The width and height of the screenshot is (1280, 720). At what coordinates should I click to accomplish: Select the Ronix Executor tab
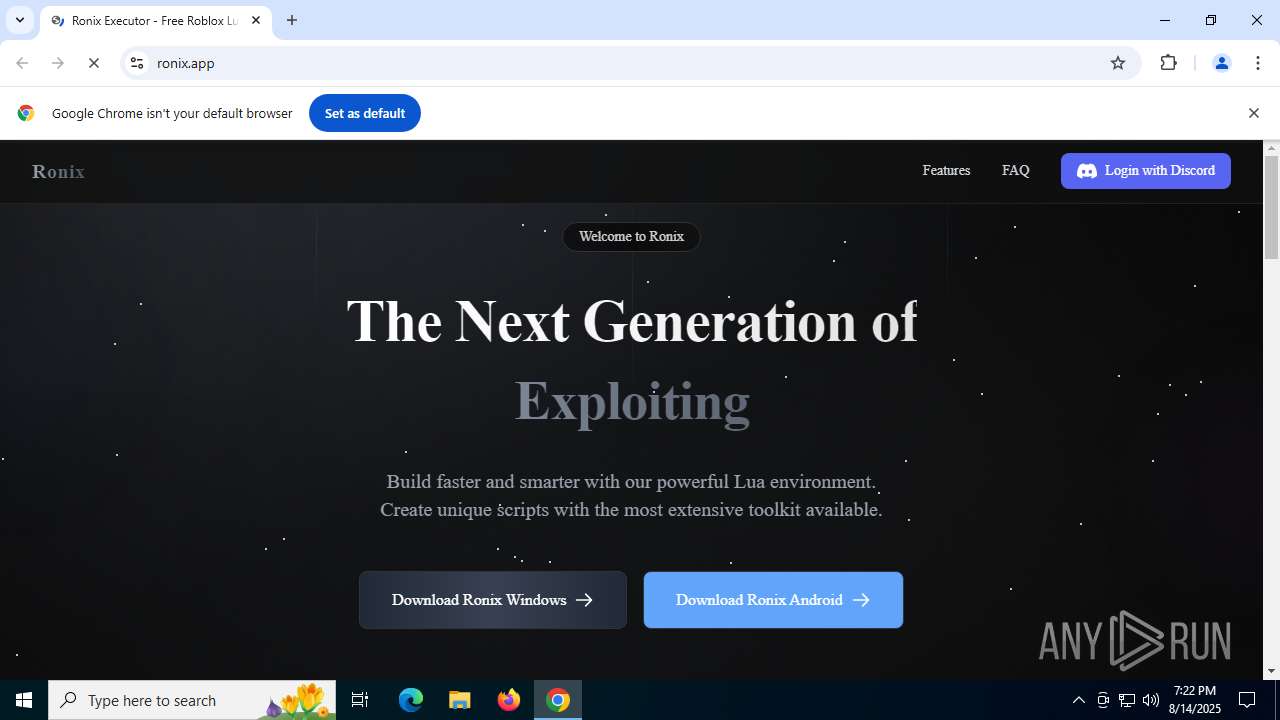click(x=156, y=21)
